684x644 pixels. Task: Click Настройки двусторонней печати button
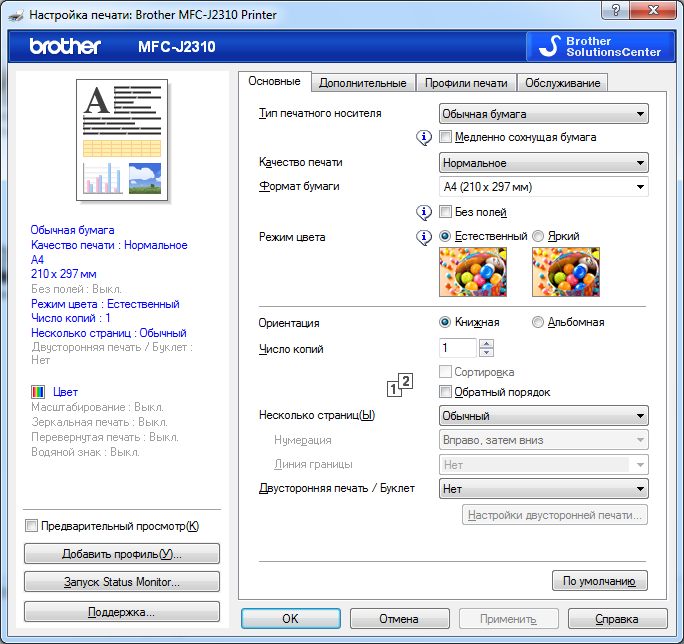coord(555,515)
